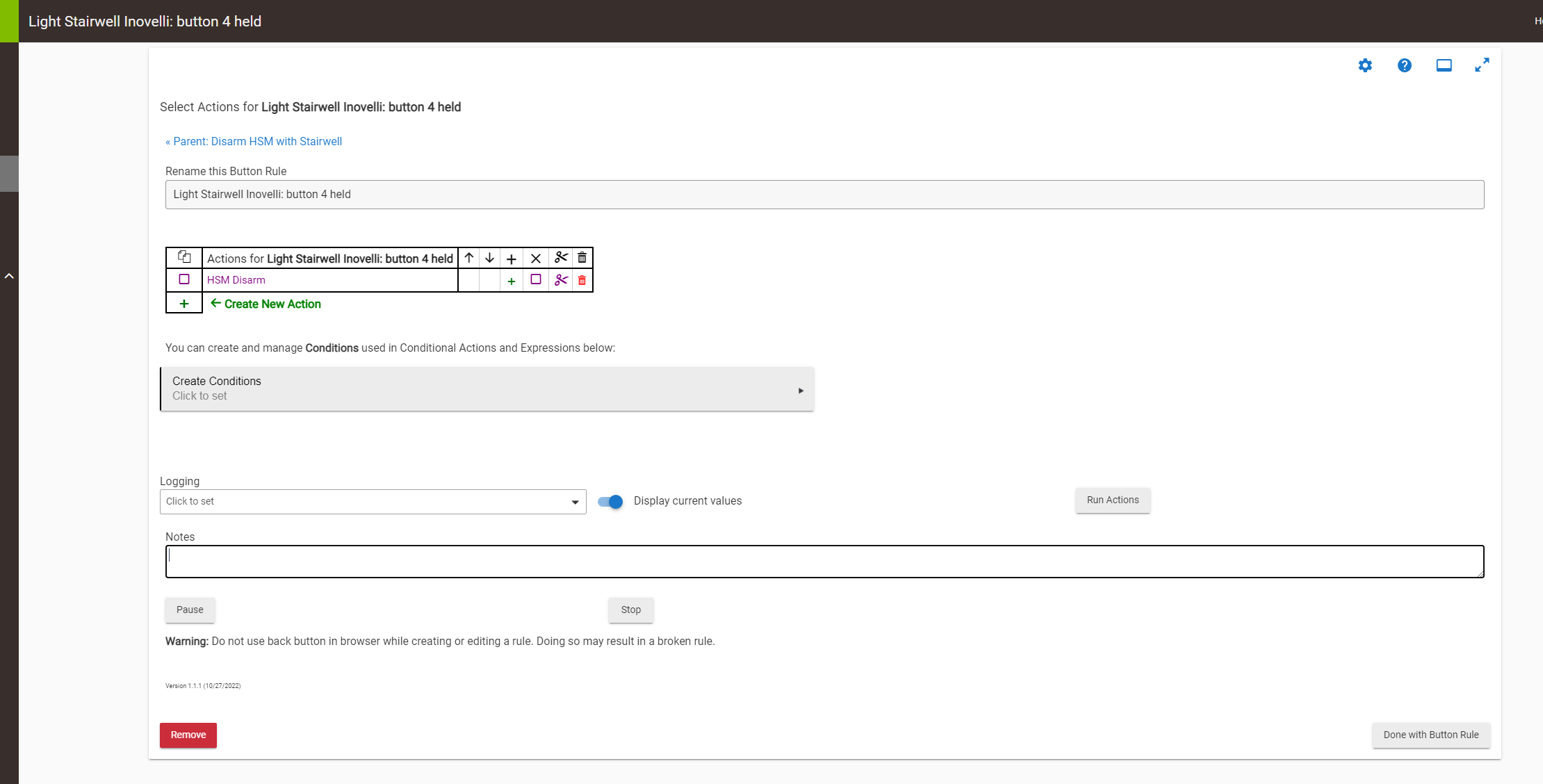Open the settings gear icon
This screenshot has width=1543, height=784.
[x=1365, y=65]
